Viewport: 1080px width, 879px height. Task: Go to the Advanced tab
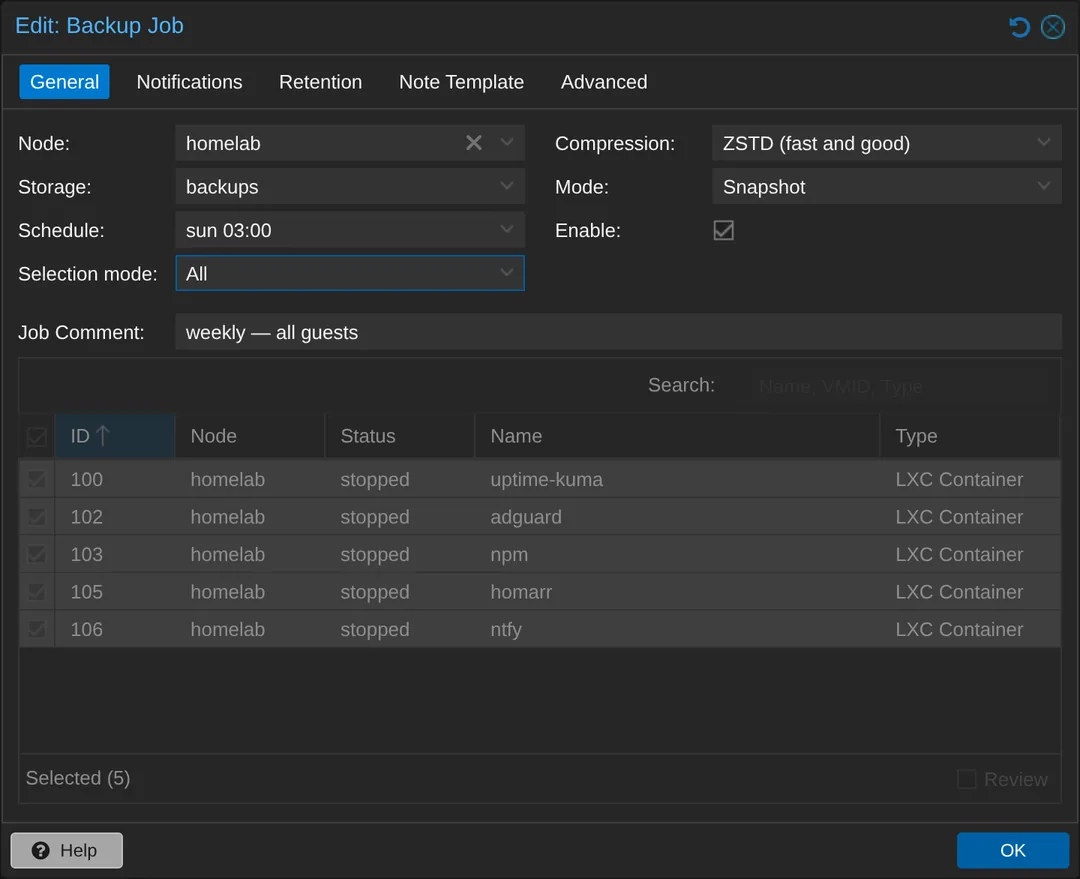(604, 82)
